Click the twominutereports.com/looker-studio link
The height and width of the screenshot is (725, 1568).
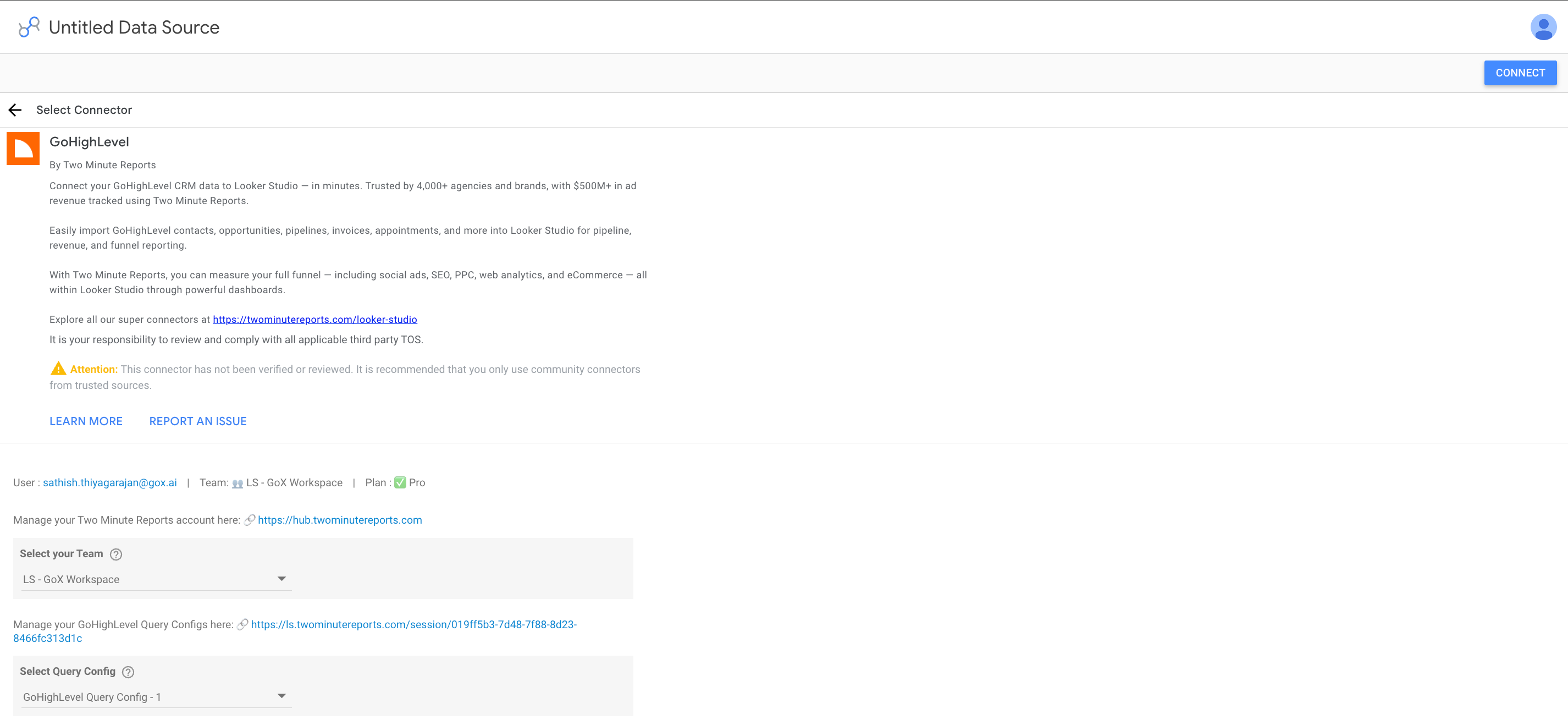314,319
